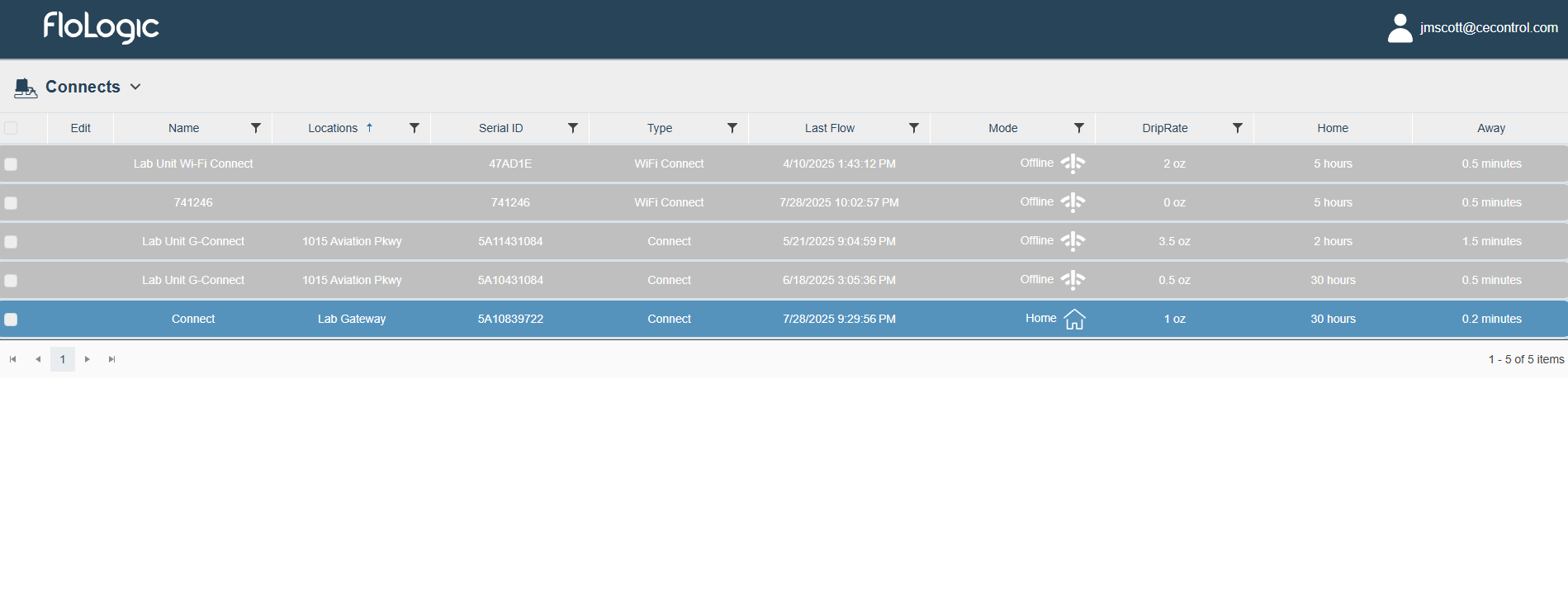
Task: Click the Home mode house icon
Action: [1074, 319]
